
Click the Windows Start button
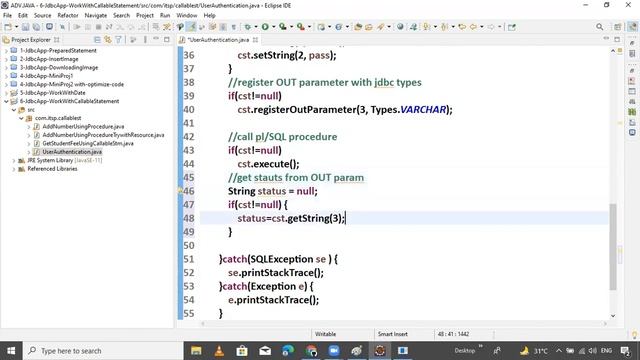pyautogui.click(x=11, y=351)
